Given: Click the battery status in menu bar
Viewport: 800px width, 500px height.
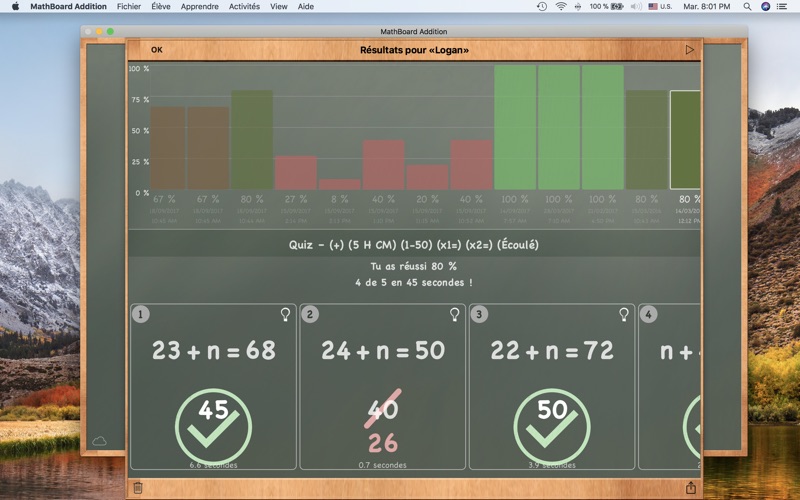Looking at the screenshot, I should [x=607, y=7].
